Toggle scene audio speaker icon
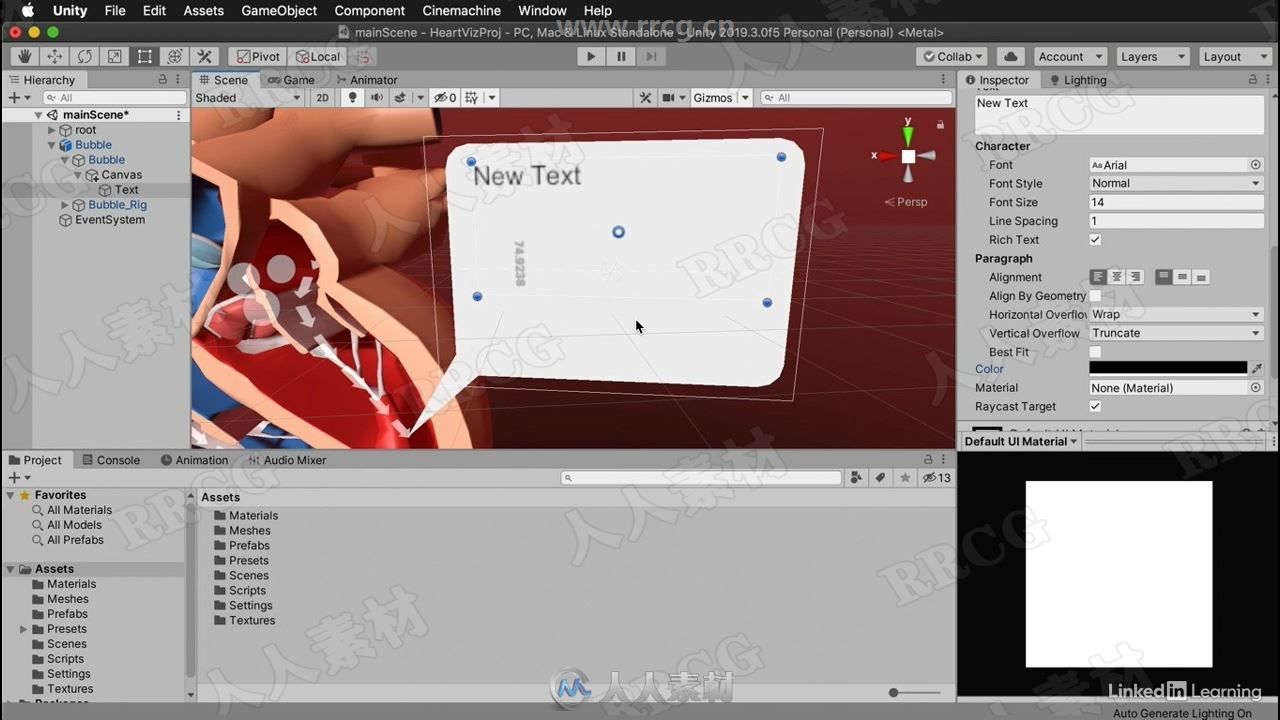 [x=376, y=98]
